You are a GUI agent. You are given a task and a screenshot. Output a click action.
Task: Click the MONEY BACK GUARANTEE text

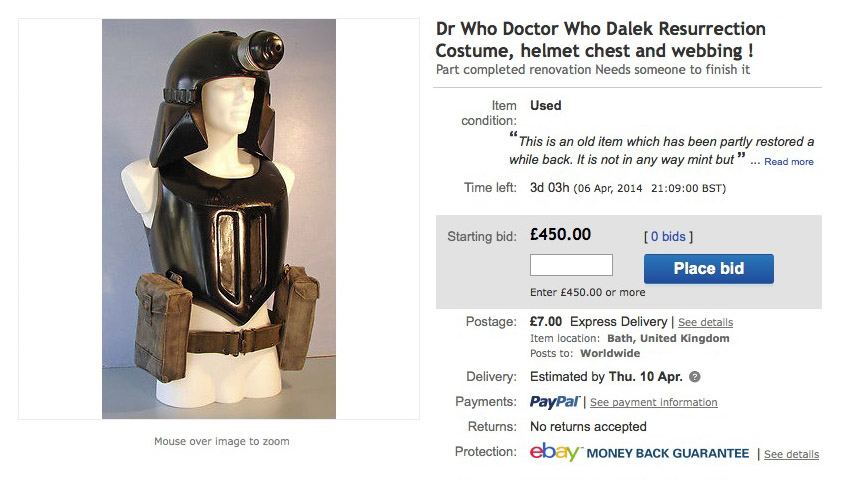(668, 454)
